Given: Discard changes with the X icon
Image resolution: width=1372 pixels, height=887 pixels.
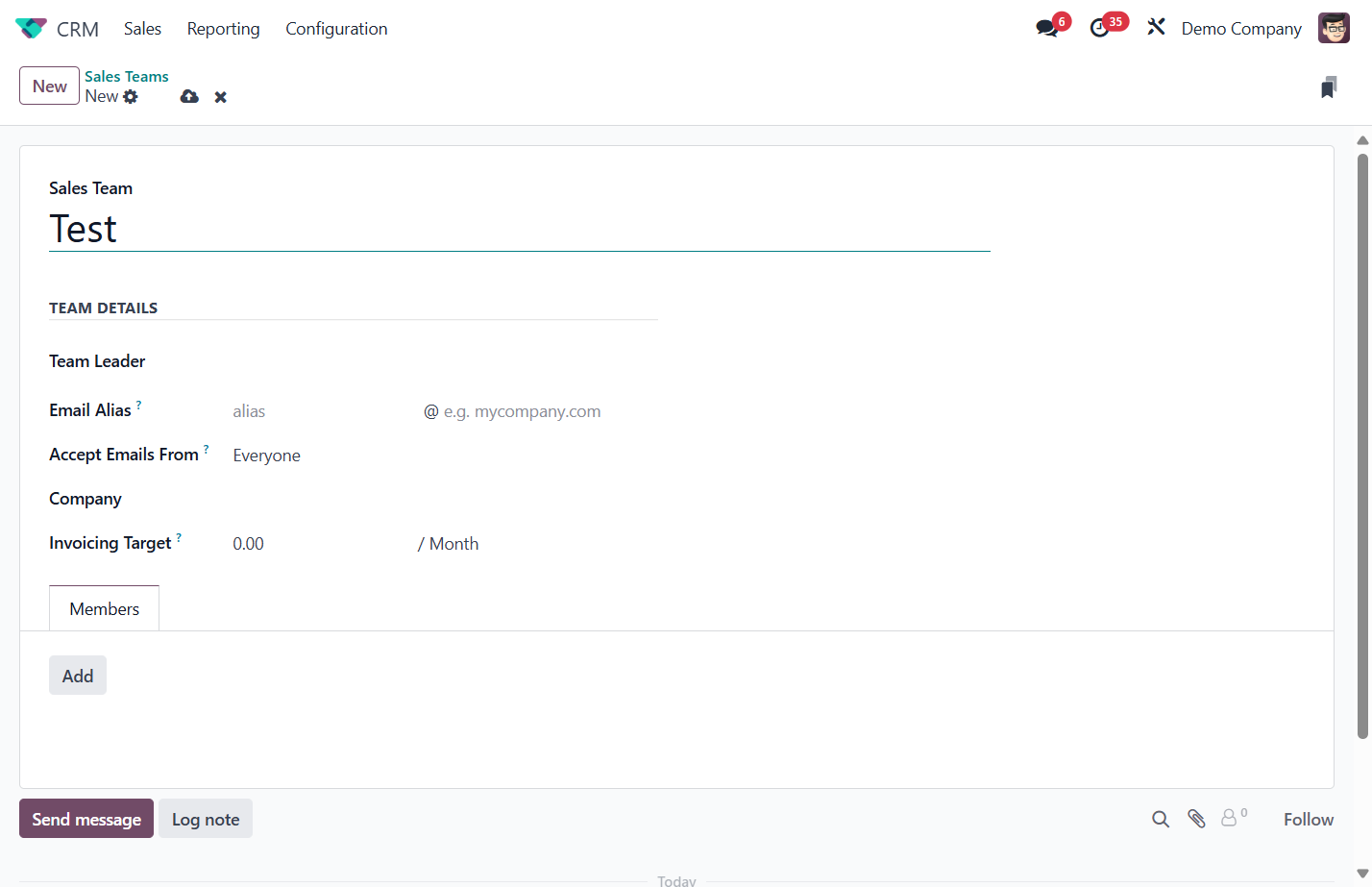Looking at the screenshot, I should pos(221,97).
